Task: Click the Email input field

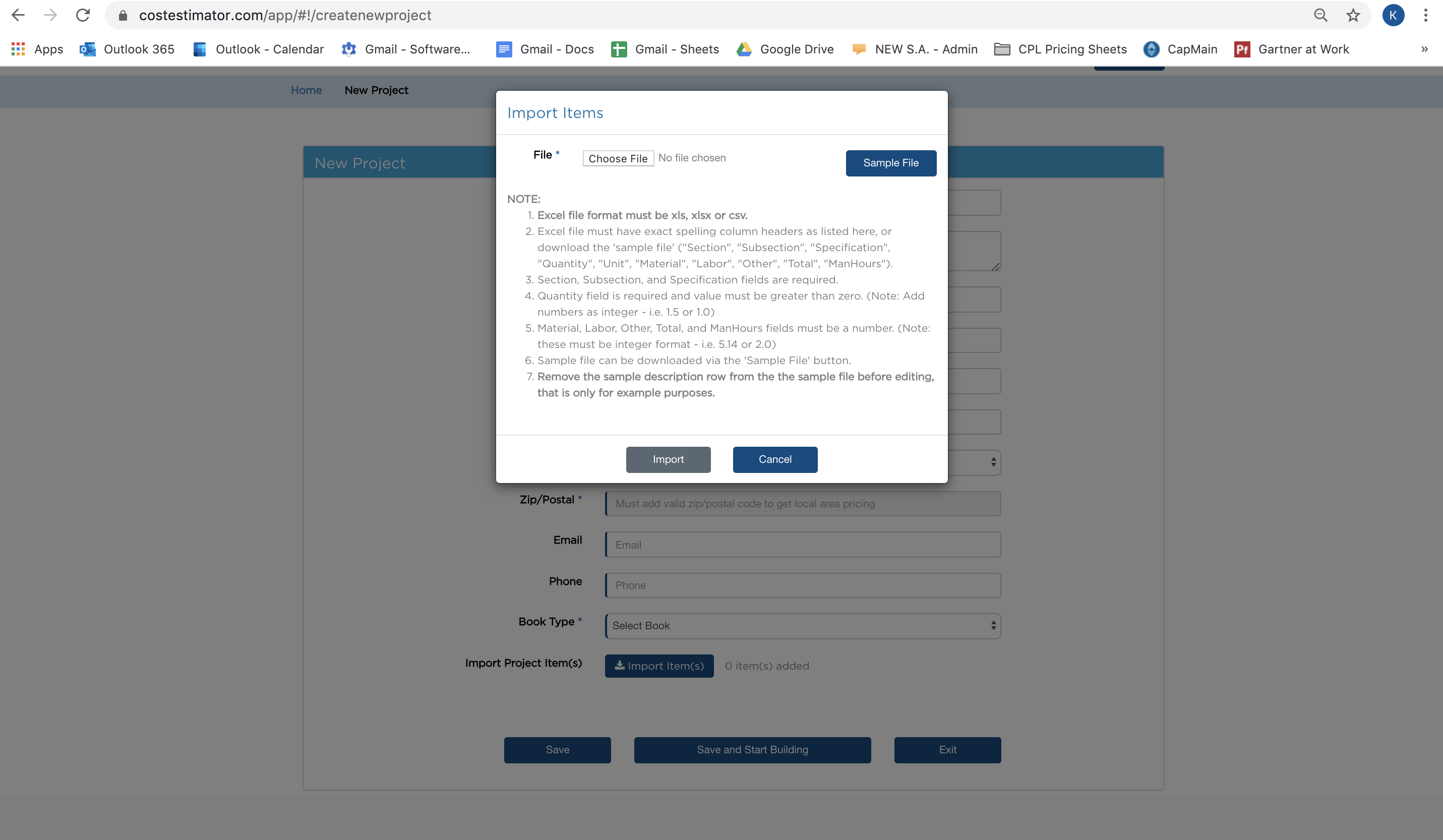Action: (x=803, y=544)
